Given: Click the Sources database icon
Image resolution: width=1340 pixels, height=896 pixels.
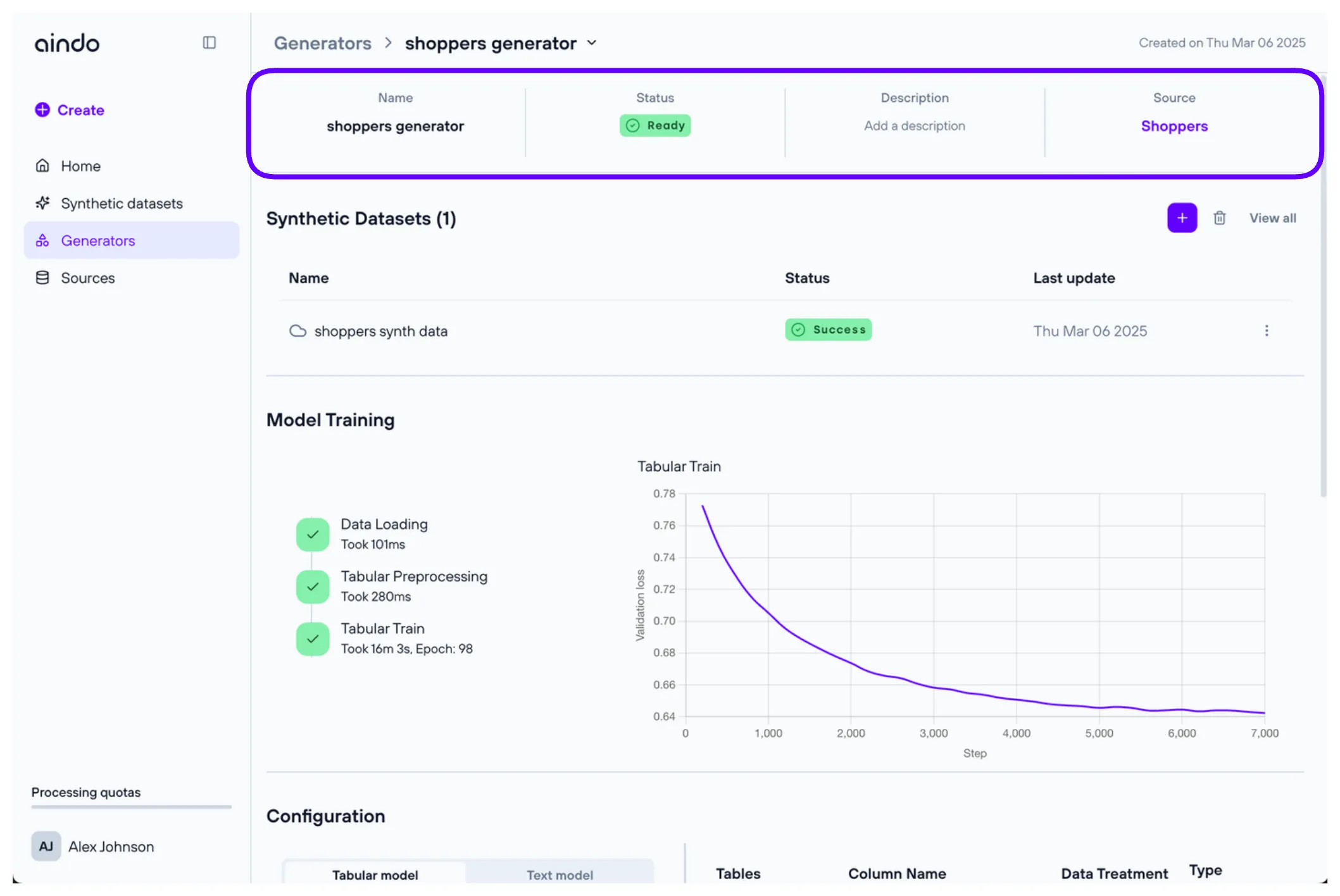Looking at the screenshot, I should pyautogui.click(x=42, y=278).
